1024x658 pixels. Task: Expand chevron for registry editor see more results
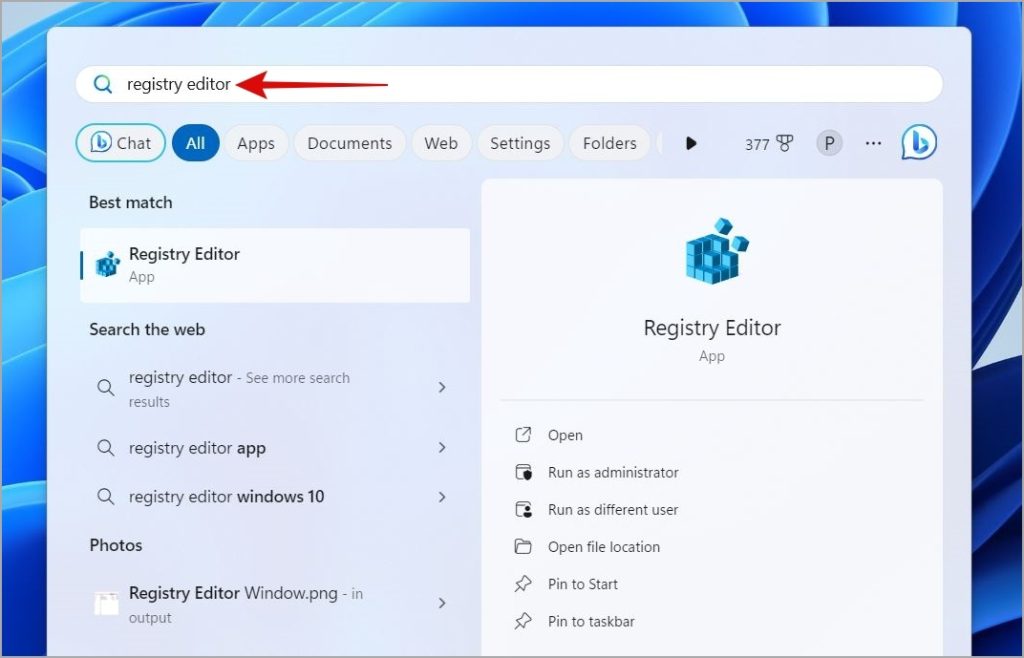point(442,387)
